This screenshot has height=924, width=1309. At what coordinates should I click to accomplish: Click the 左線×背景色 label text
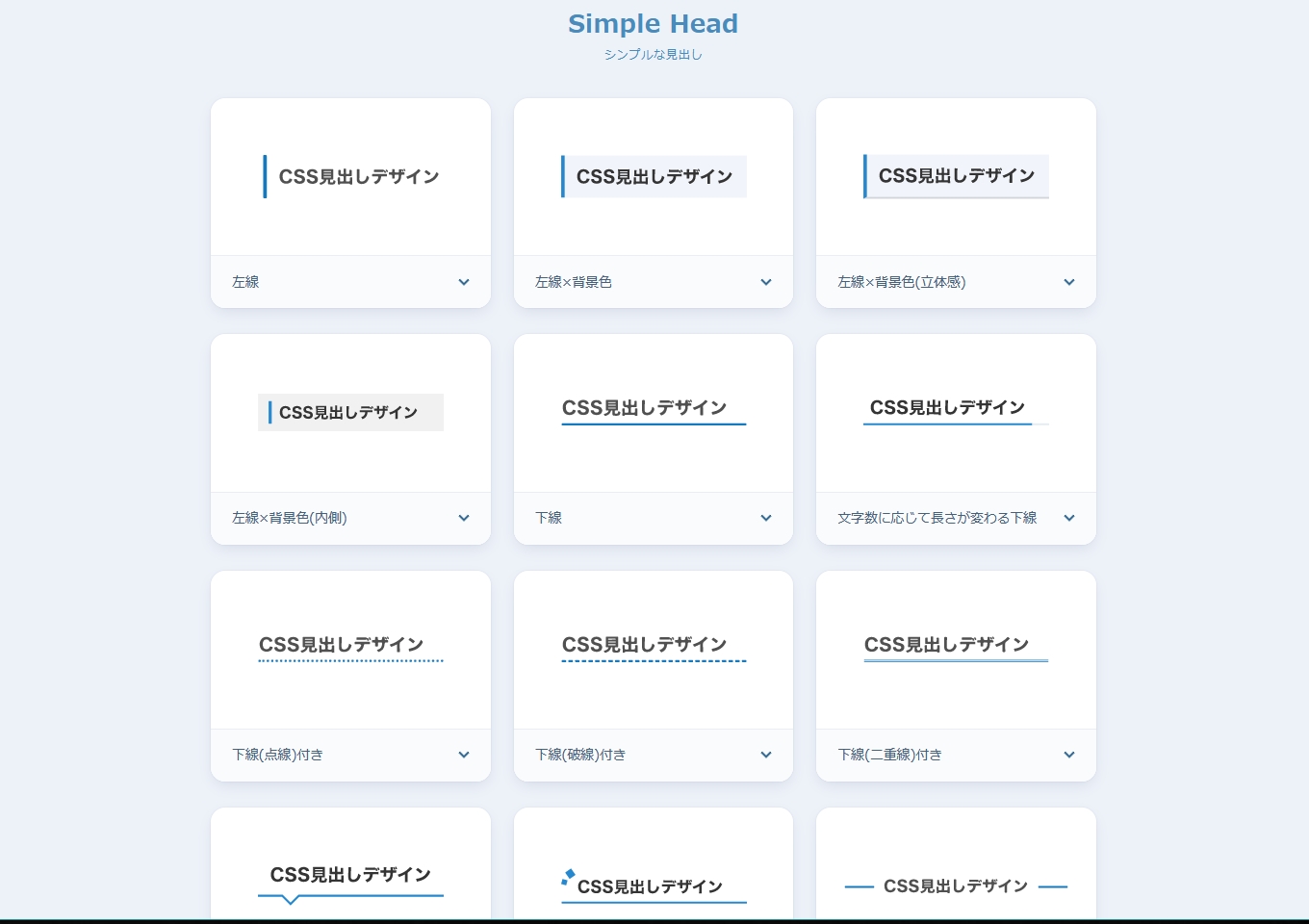pyautogui.click(x=574, y=282)
